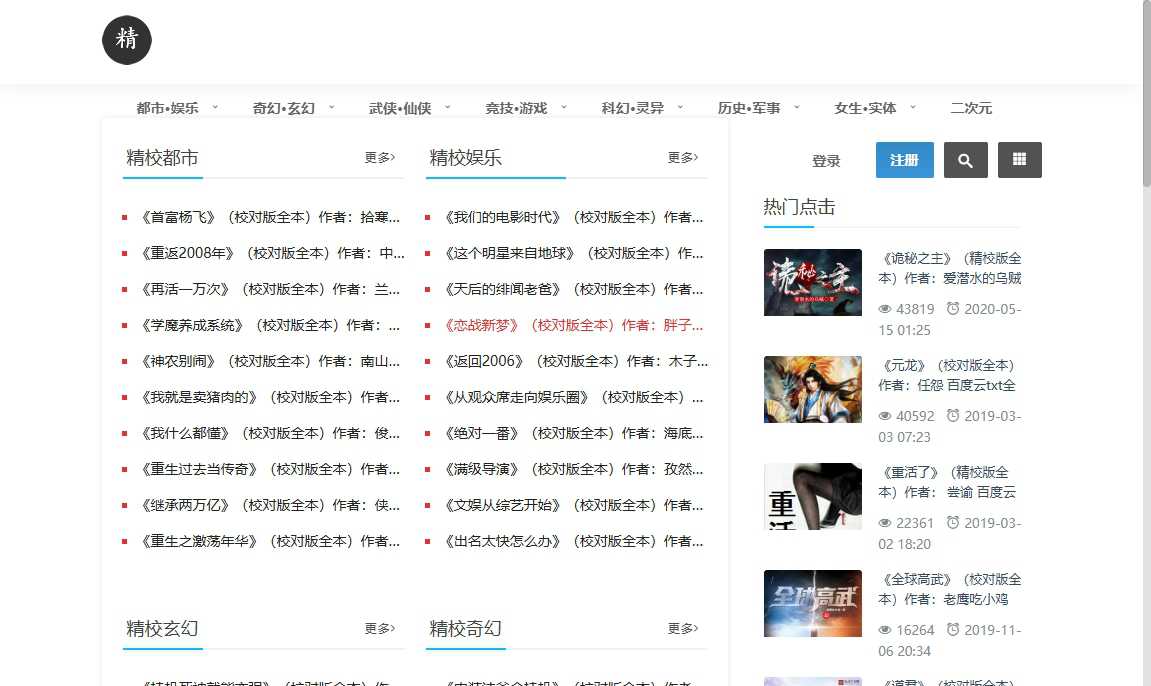The width and height of the screenshot is (1151, 686).
Task: Open the 奇幻•玄幻 menu item
Action: [283, 108]
